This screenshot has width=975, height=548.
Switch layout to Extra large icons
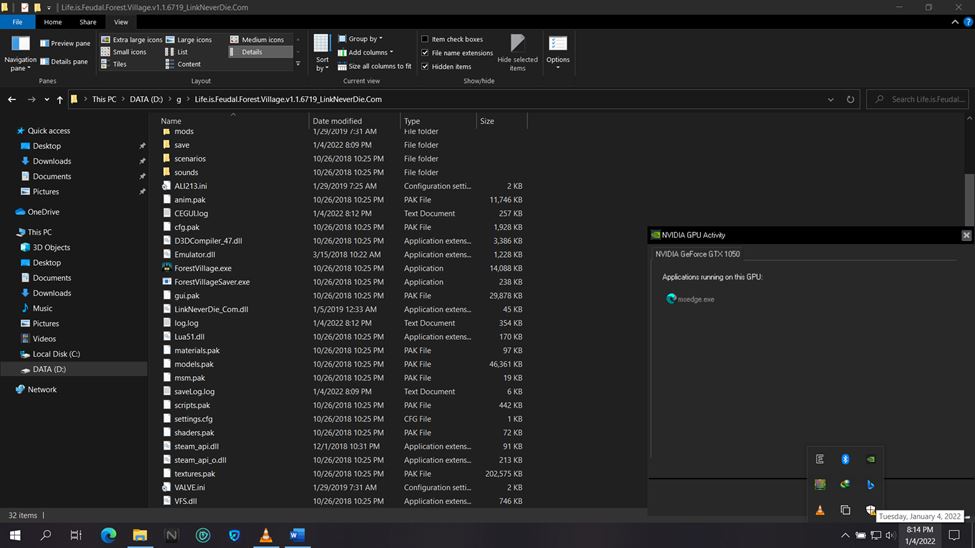(x=131, y=39)
